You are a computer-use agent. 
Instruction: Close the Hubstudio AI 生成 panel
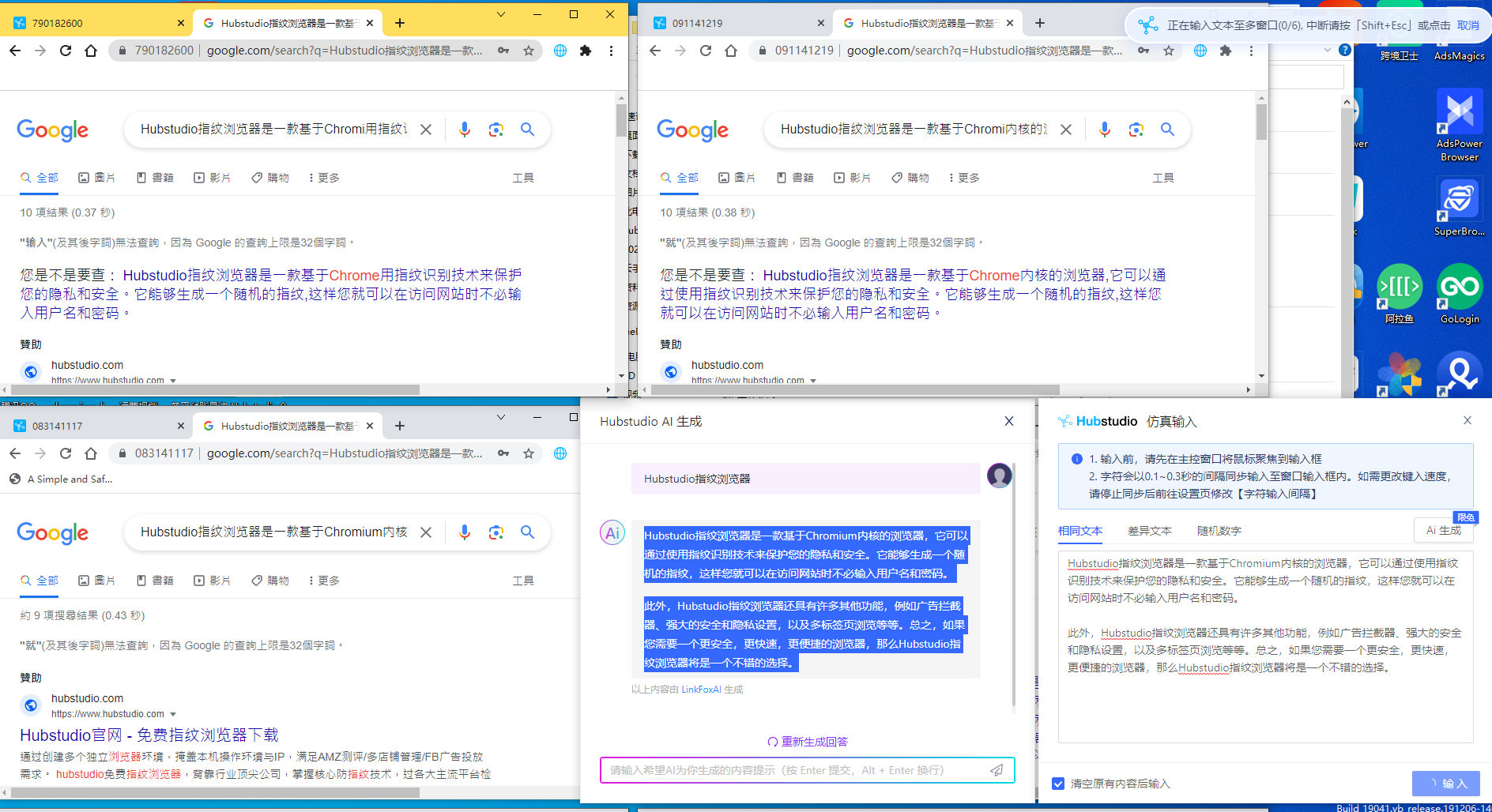coord(1009,421)
